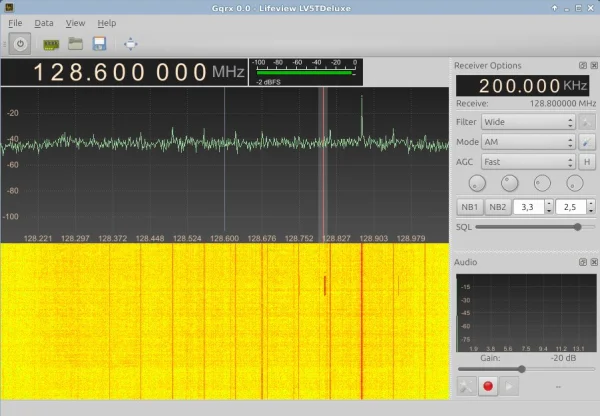Click the 128.600 000 MHz frequency display
This screenshot has width=600, height=416.
[120, 73]
